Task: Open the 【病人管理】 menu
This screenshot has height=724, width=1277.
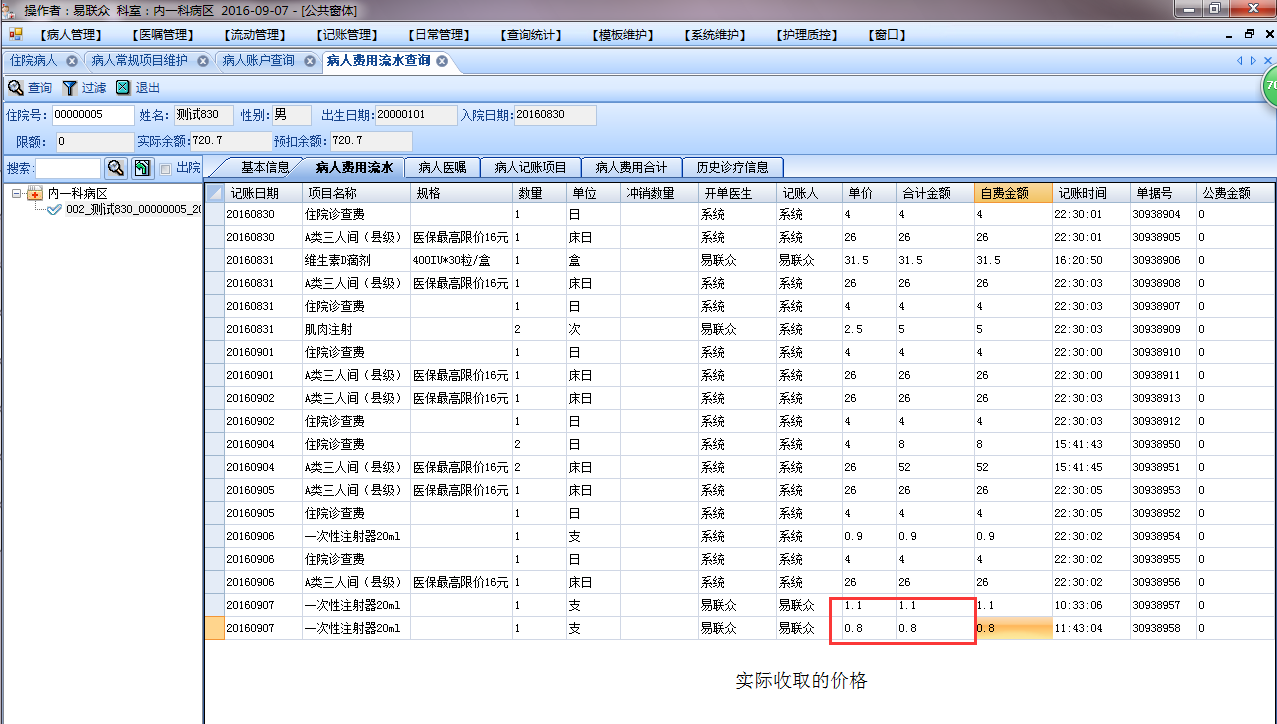Action: (x=69, y=35)
